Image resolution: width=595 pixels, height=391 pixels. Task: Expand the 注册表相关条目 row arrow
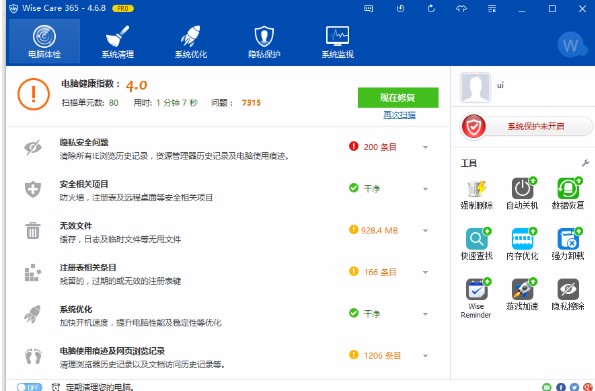[x=425, y=273]
